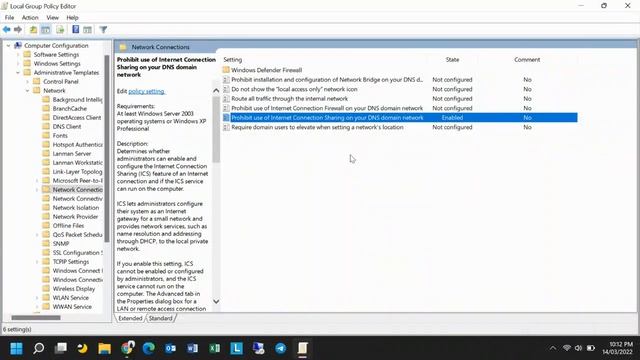
Task: Toggle the Show/Hide Action Pane toolbar icon
Action: (x=87, y=29)
